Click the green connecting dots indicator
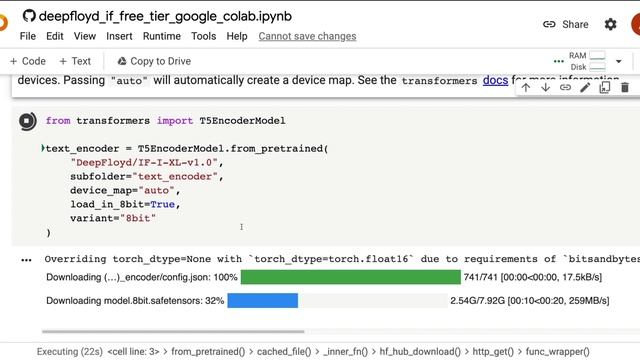This screenshot has height=360, width=640. [x=558, y=61]
